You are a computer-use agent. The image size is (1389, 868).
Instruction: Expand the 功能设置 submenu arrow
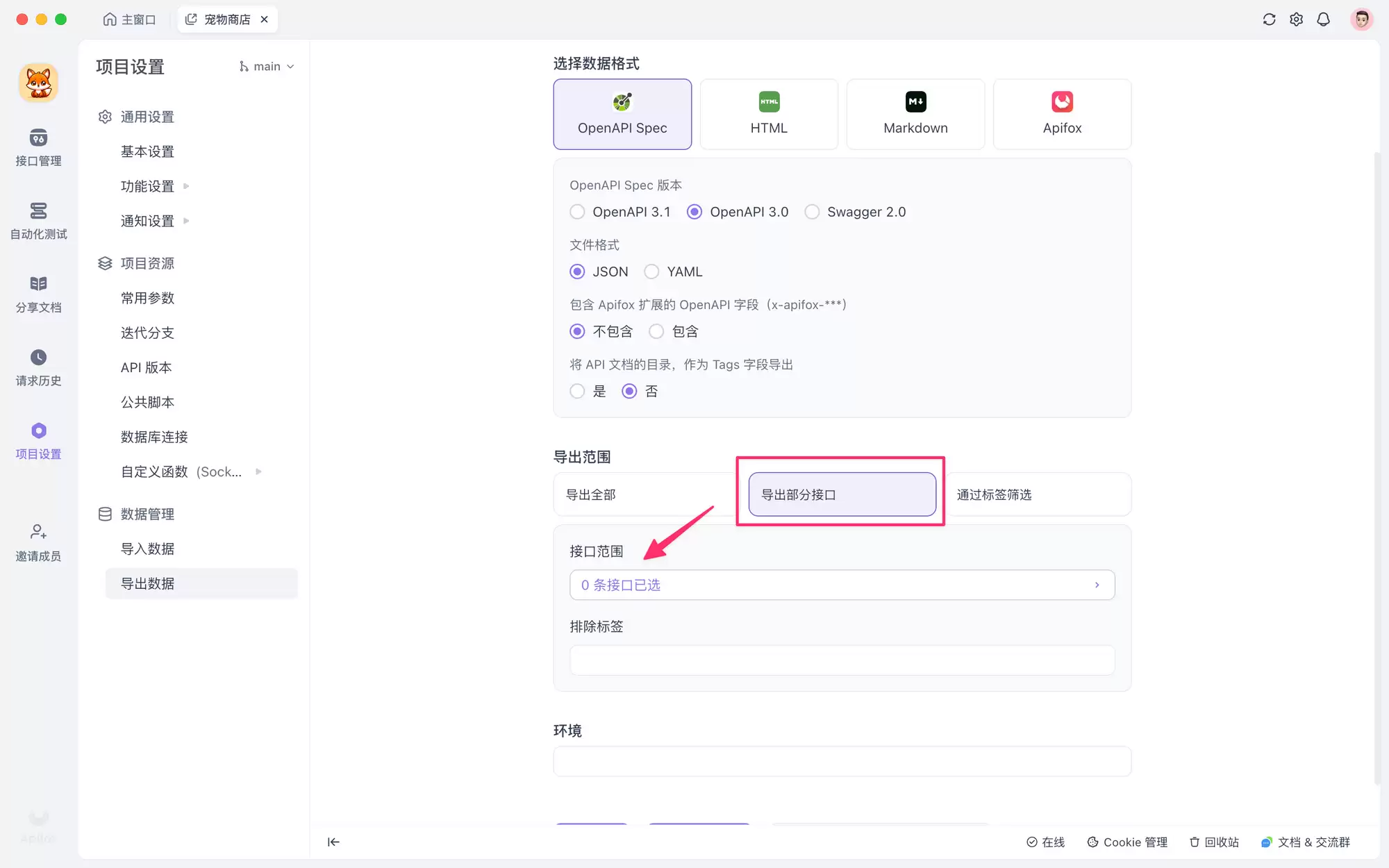click(x=186, y=186)
